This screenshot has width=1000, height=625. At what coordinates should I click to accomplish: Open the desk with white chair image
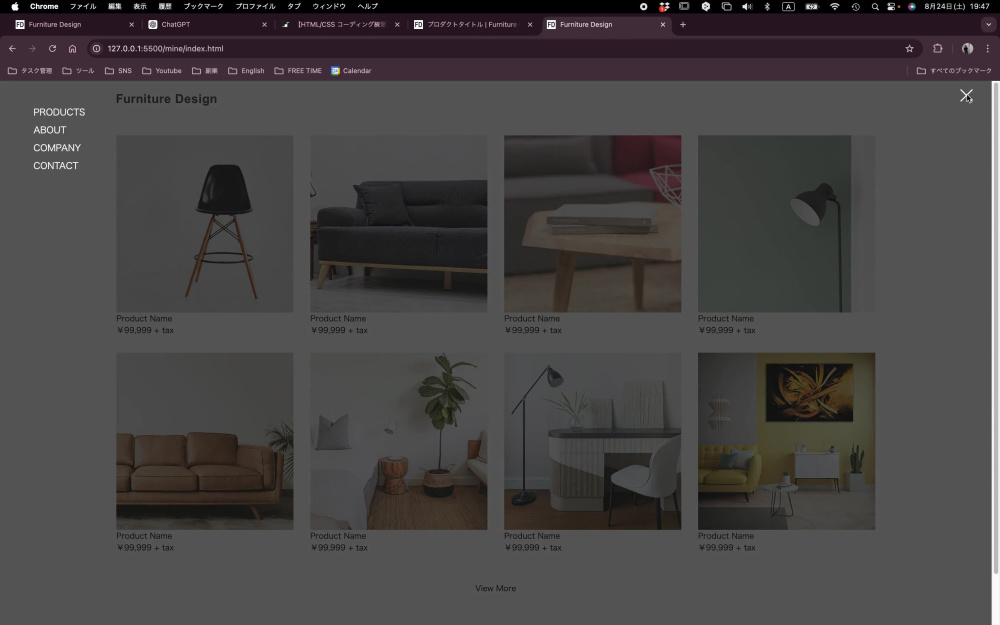coord(592,441)
